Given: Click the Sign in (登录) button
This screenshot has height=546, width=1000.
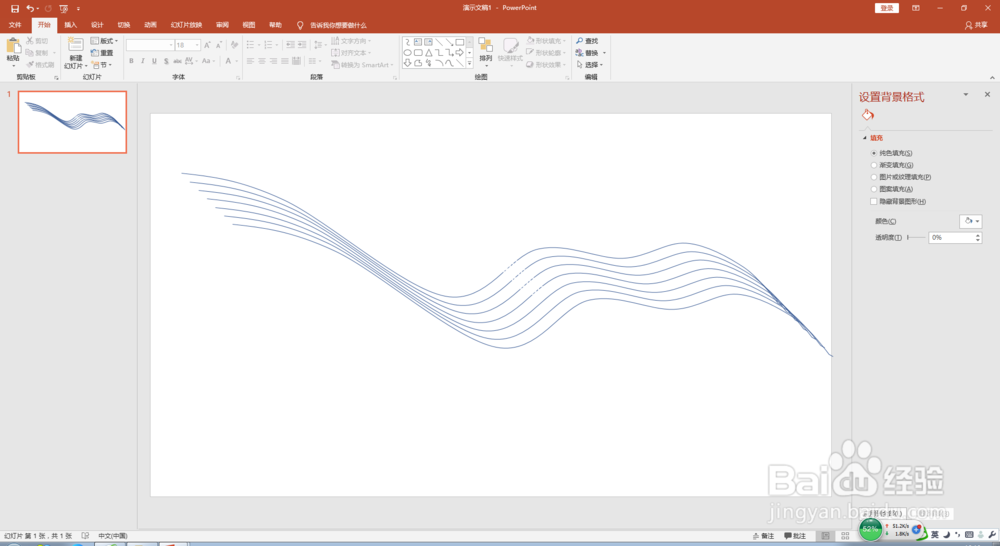Looking at the screenshot, I should click(x=886, y=8).
